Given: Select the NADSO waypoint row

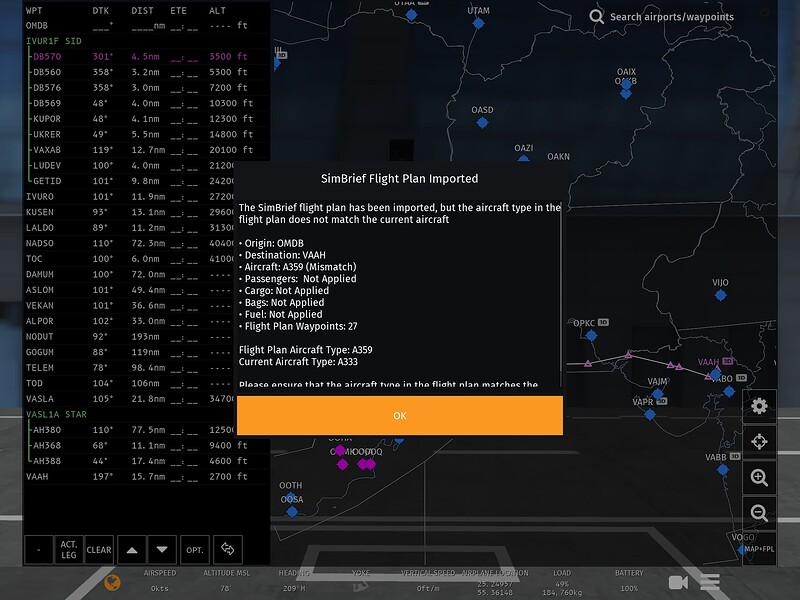Looking at the screenshot, I should [x=129, y=243].
